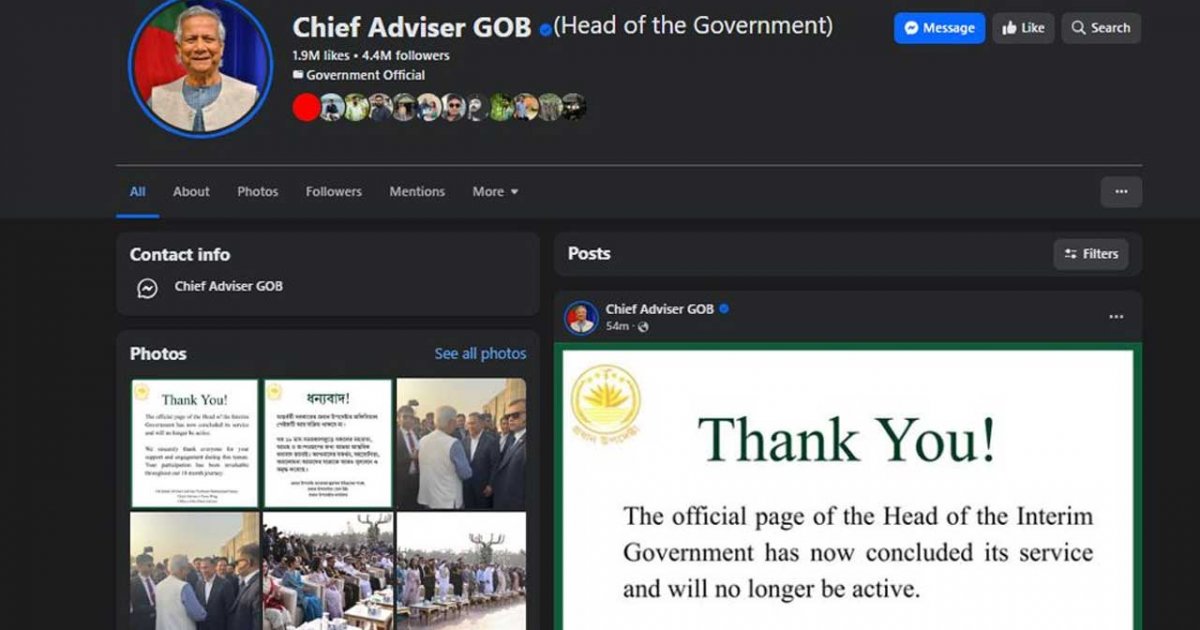Viewport: 1200px width, 630px height.
Task: Open the post options three-dots menu
Action: pos(1116,317)
